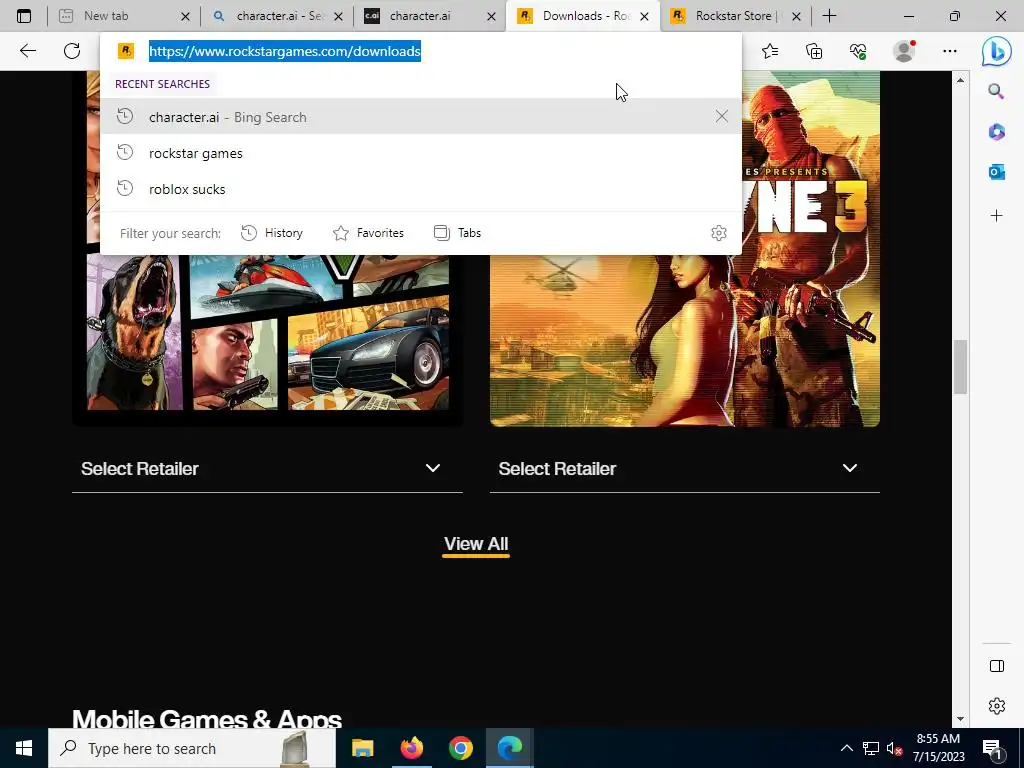Open Max Payne 3 cover artwork
This screenshot has height=768, width=1024.
(684, 341)
